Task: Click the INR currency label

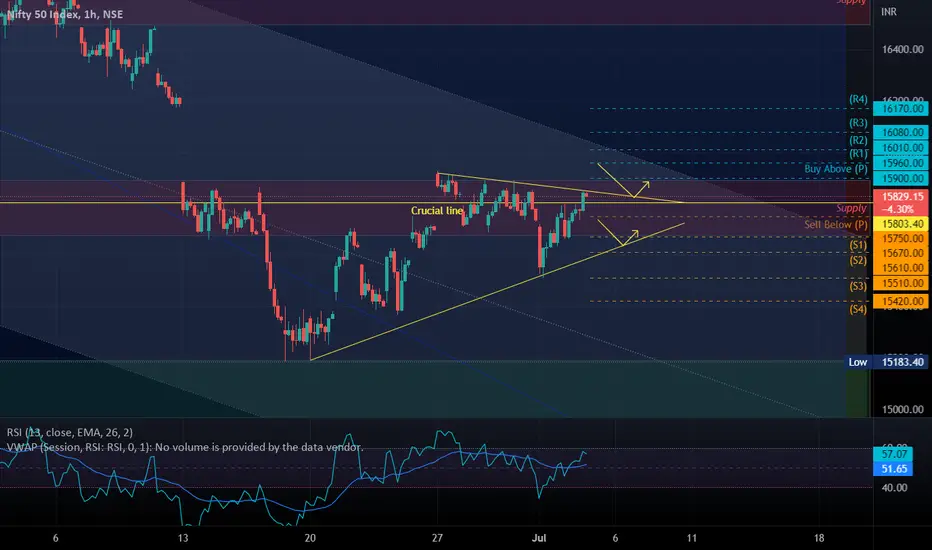Action: tap(889, 12)
